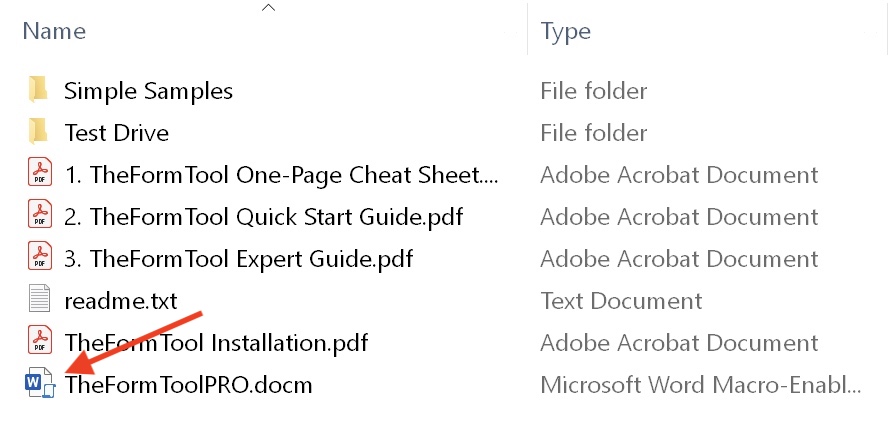Click Word icon of TheFormToolPRO.docm
This screenshot has width=896, height=430.
click(40, 384)
